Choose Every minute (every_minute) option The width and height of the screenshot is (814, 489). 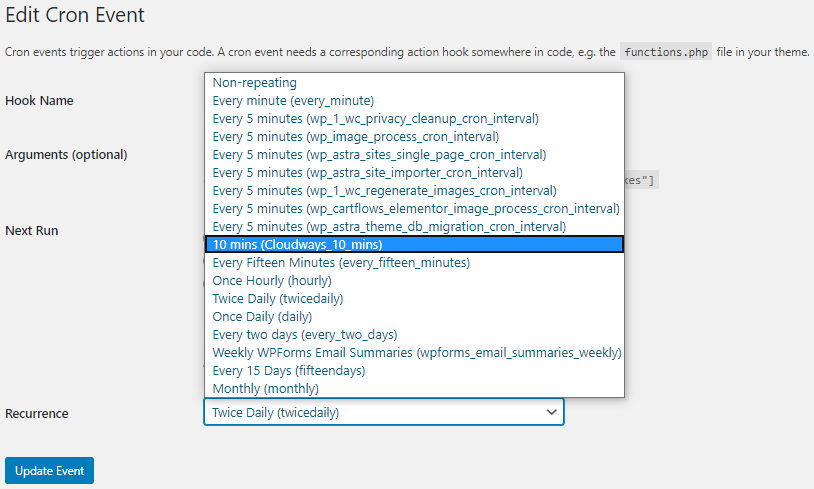point(293,101)
